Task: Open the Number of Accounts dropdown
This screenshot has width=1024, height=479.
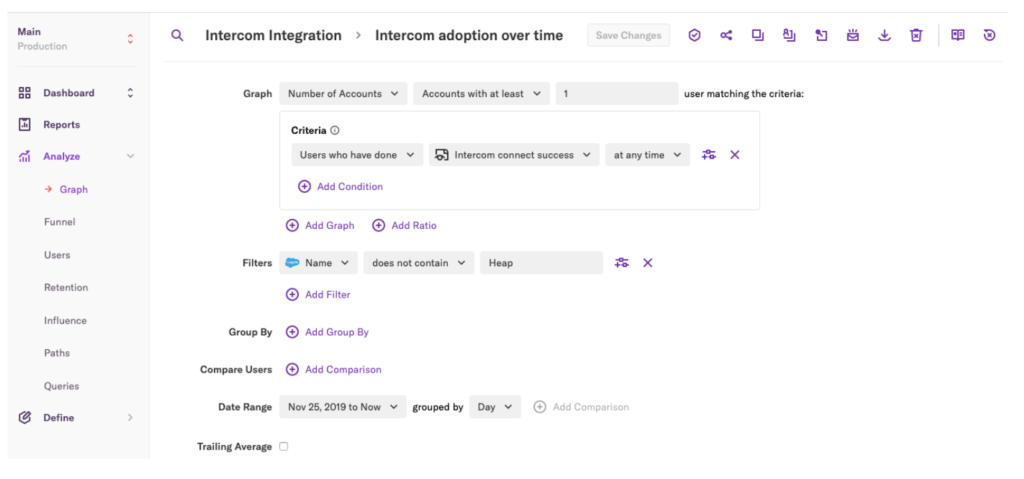Action: pos(344,93)
